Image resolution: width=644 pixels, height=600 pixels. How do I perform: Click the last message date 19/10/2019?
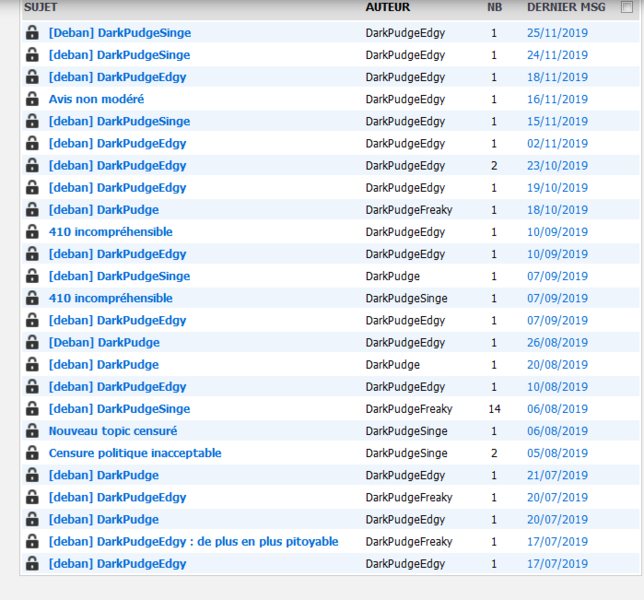(557, 188)
